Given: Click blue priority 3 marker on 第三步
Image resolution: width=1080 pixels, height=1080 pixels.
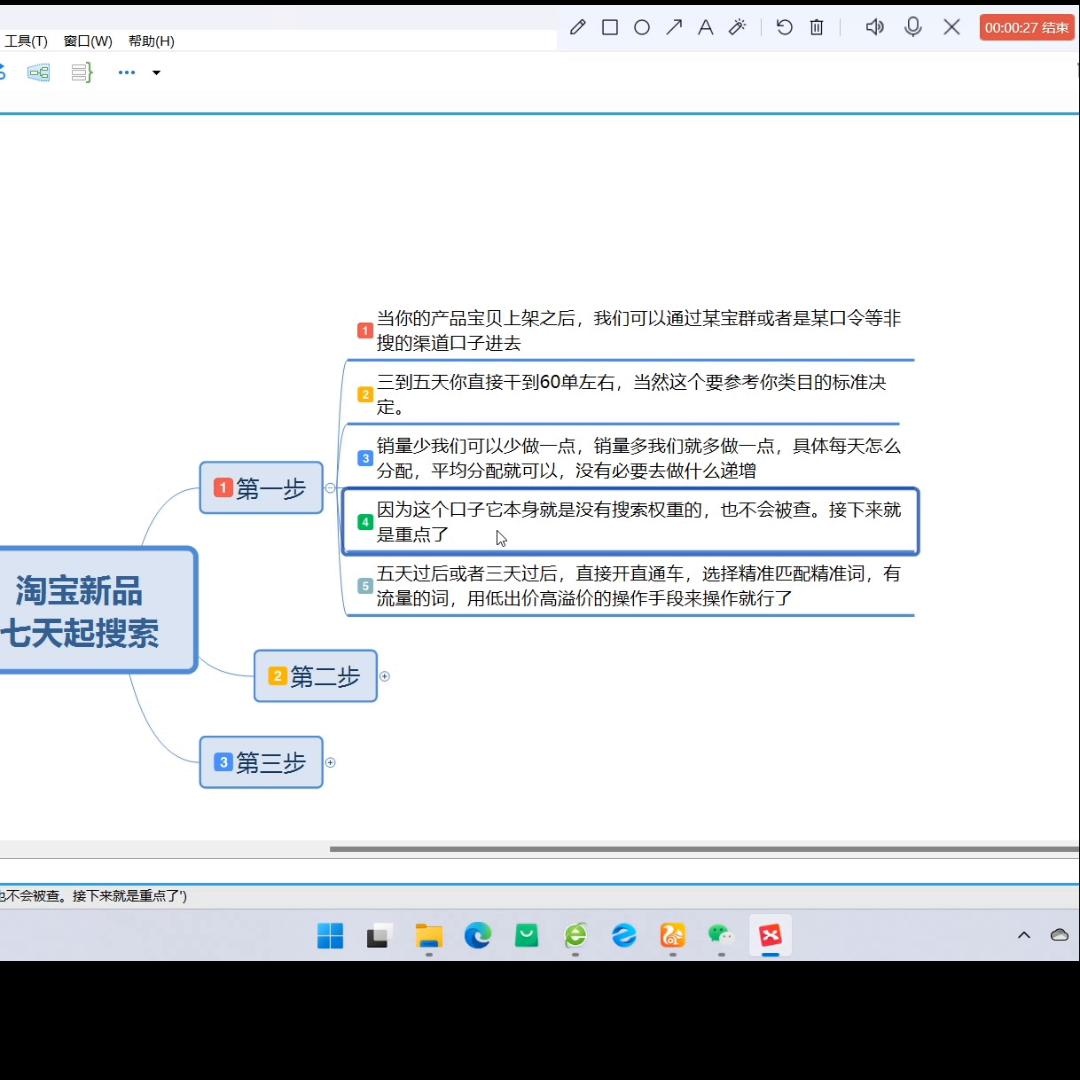Looking at the screenshot, I should 223,762.
